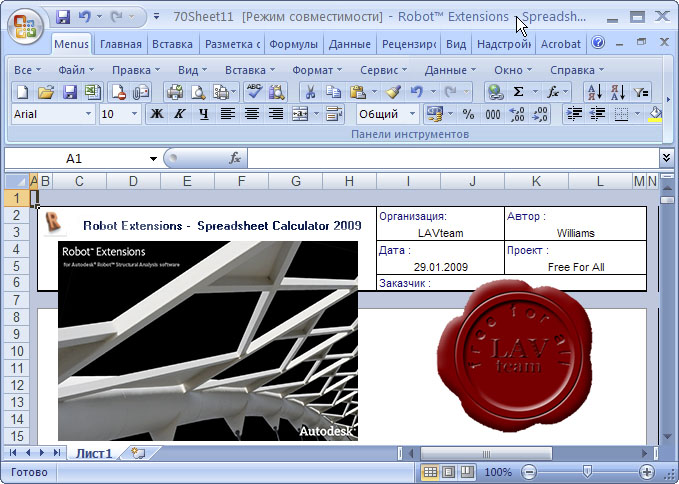Copy selection icon
The image size is (679, 484).
(333, 92)
